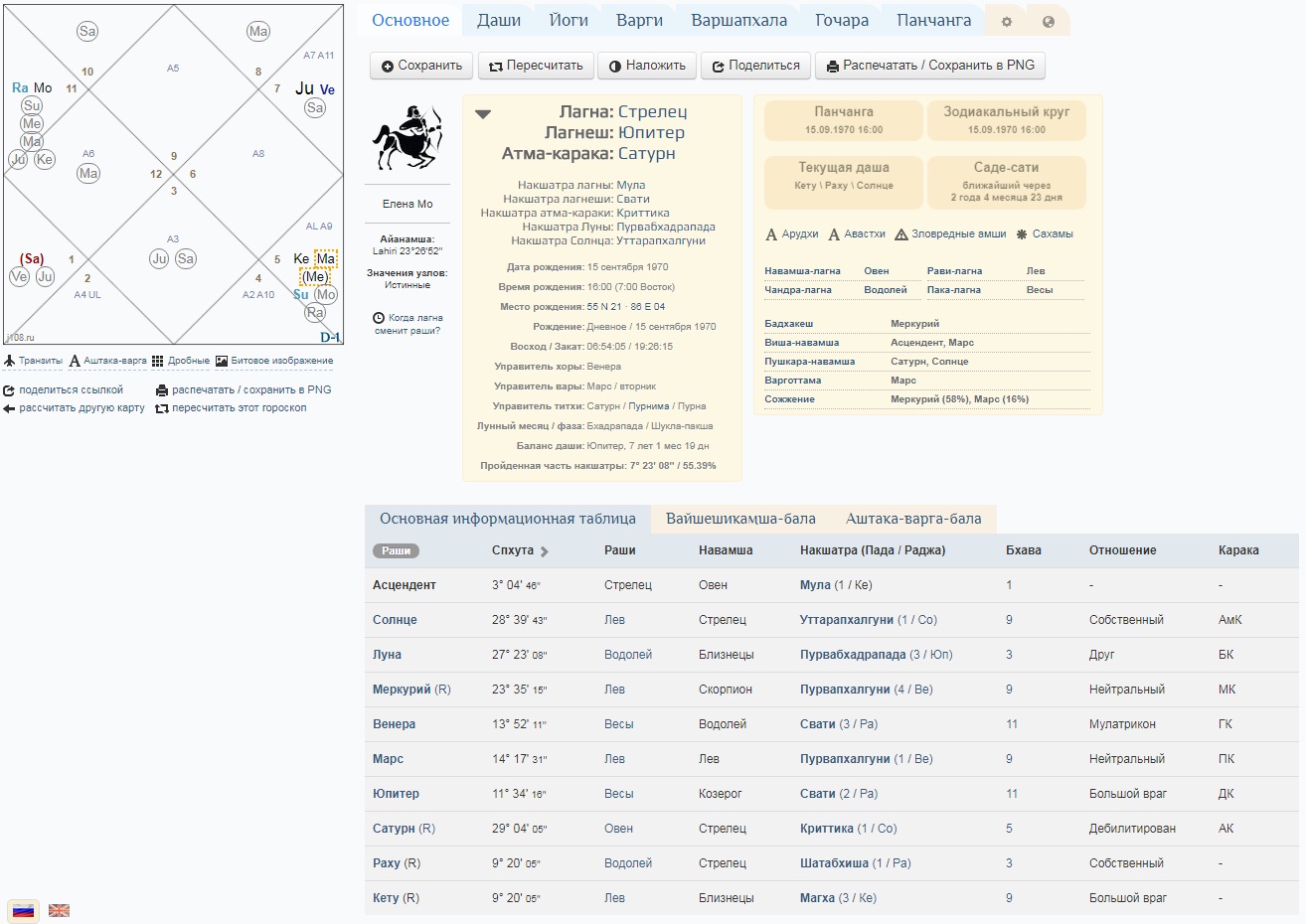Click Магха nakshatra in Кету row
The width and height of the screenshot is (1306, 924).
(817, 898)
